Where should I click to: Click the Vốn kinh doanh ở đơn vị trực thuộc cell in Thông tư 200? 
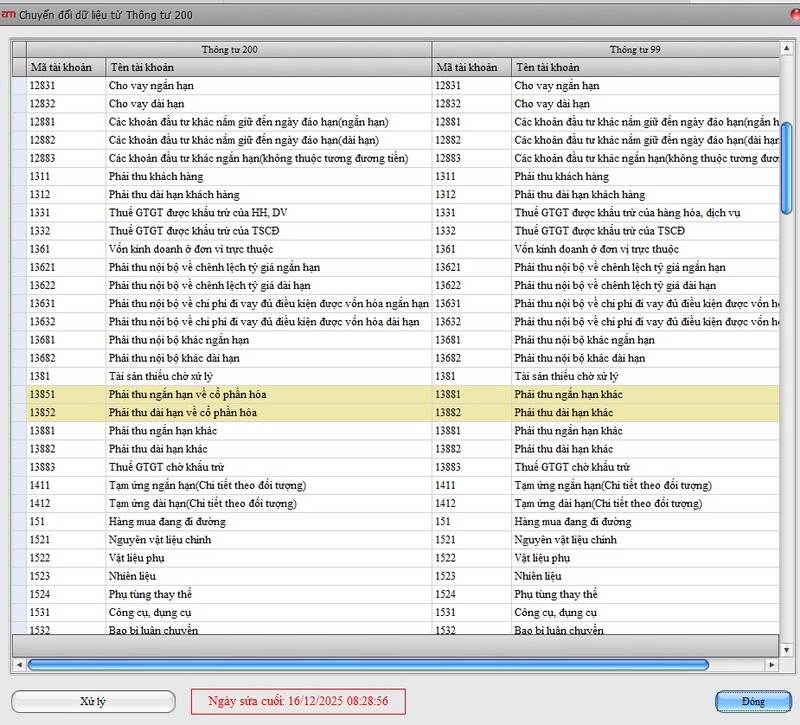(267, 249)
